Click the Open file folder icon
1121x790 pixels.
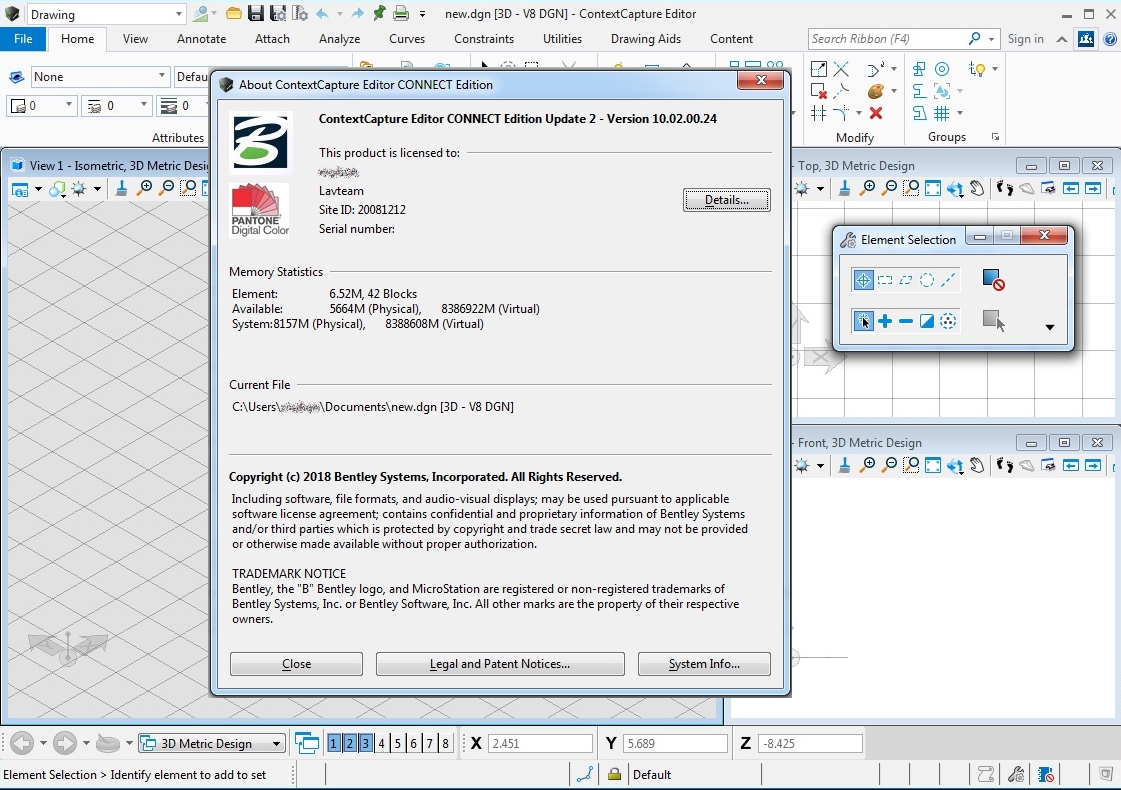click(233, 14)
